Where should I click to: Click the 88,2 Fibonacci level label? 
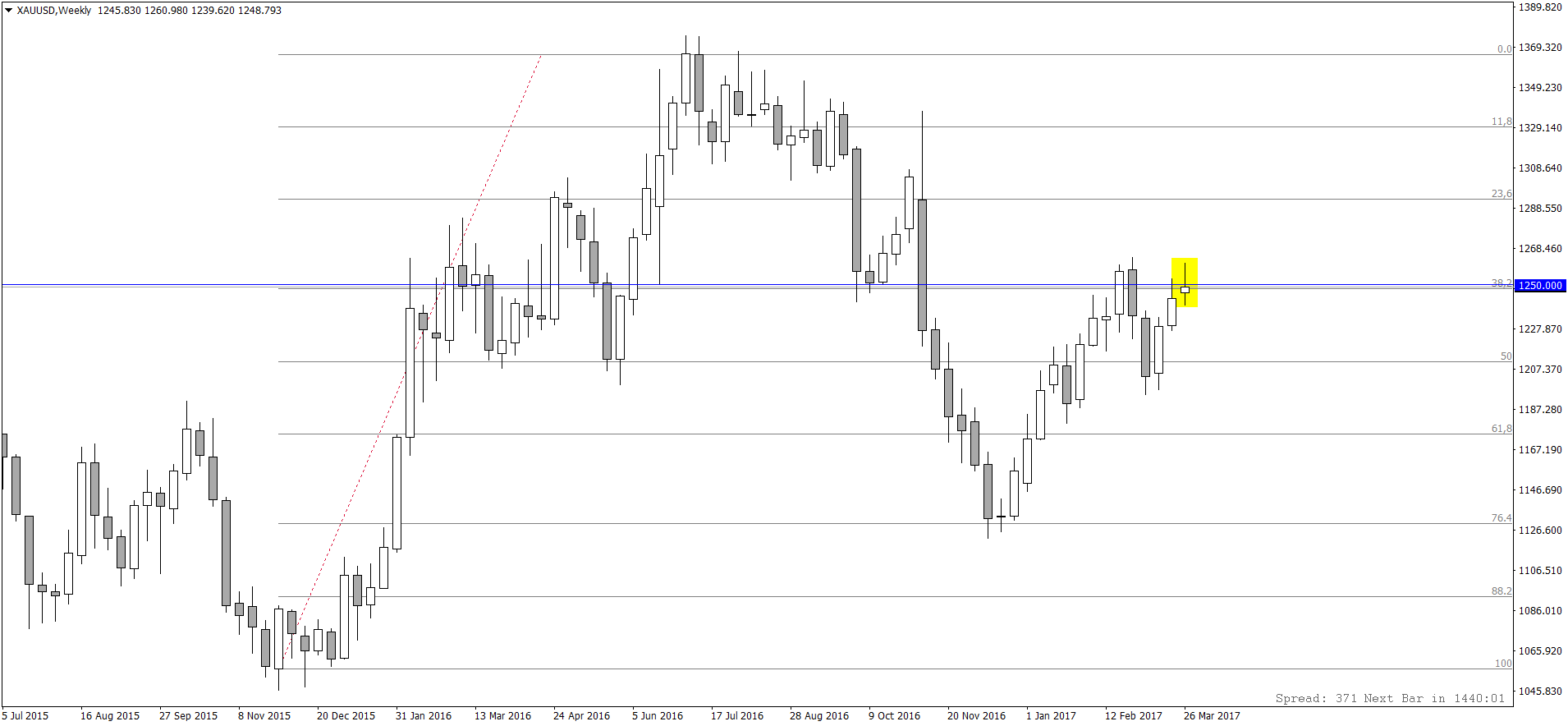click(x=1502, y=591)
